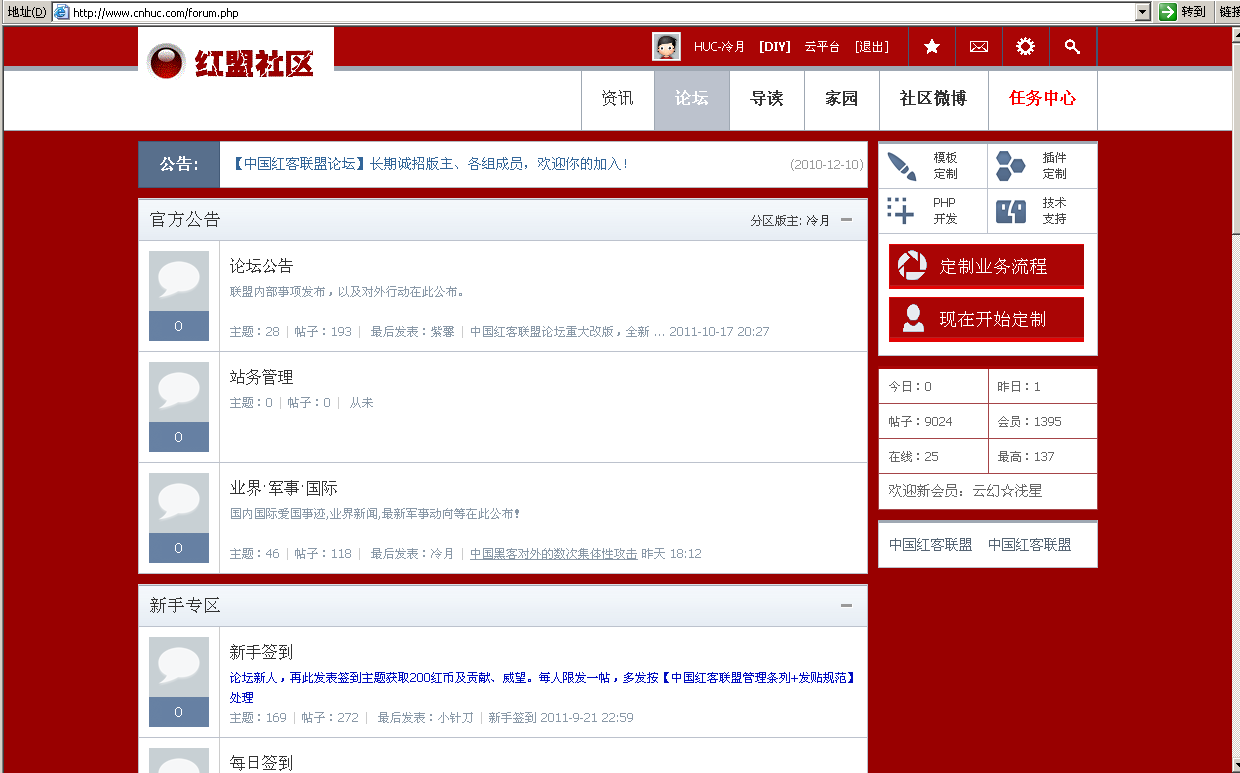Open the 论坛公告 speech-bubble forum icon
This screenshot has width=1240, height=773.
pos(178,279)
